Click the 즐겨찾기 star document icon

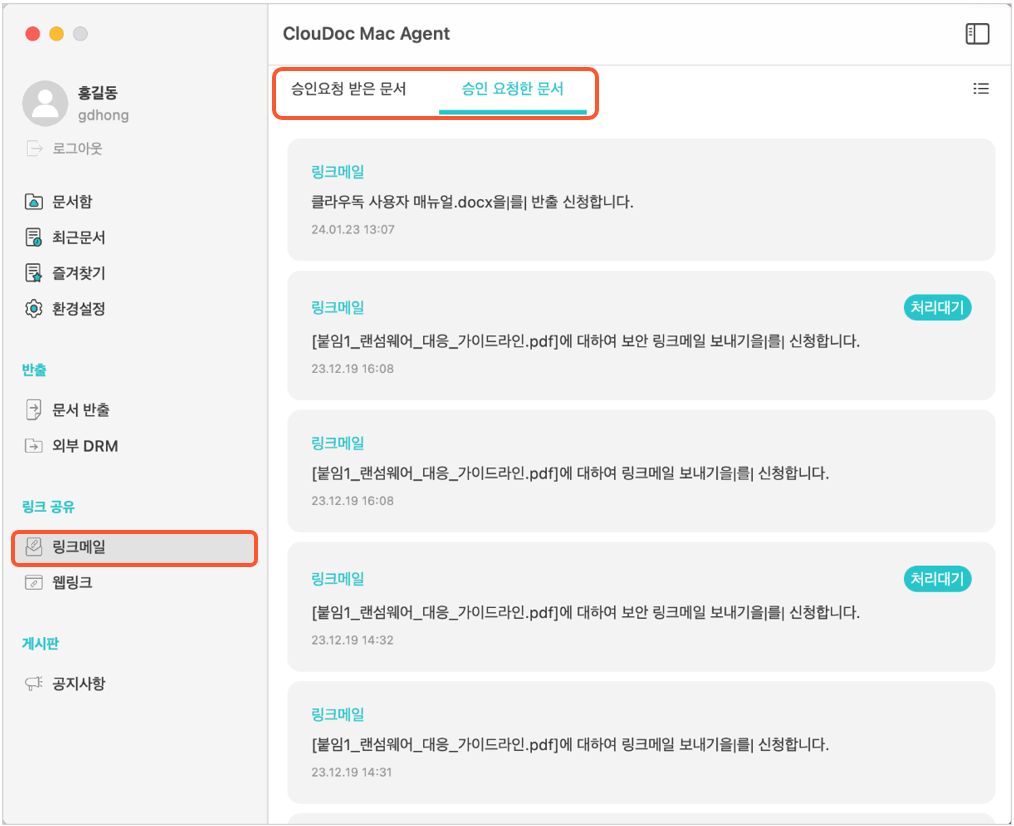click(x=34, y=273)
